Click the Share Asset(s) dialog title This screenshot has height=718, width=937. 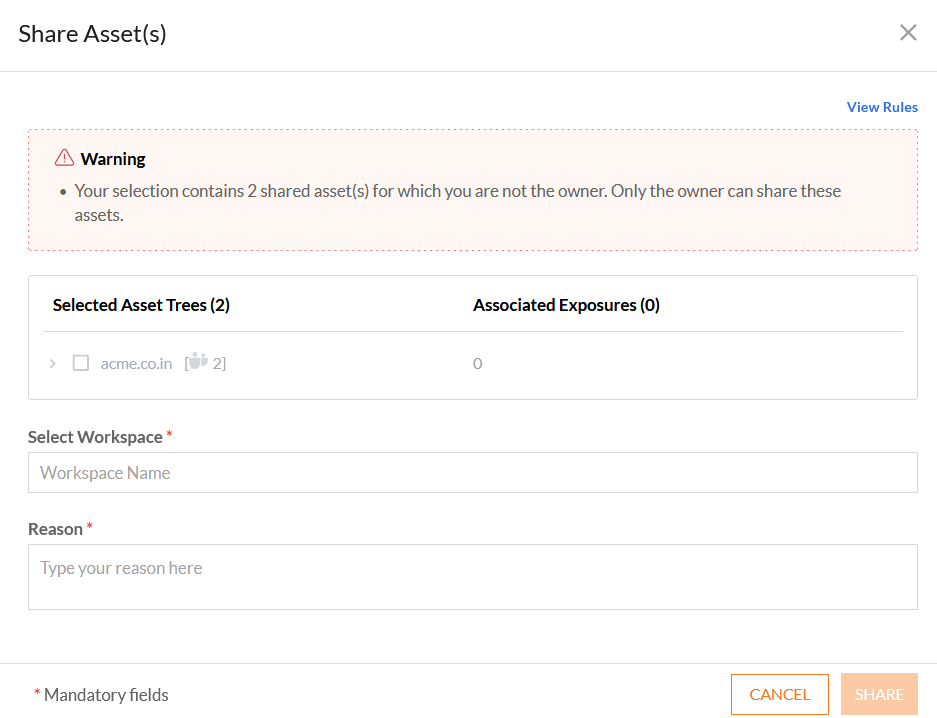(x=92, y=34)
